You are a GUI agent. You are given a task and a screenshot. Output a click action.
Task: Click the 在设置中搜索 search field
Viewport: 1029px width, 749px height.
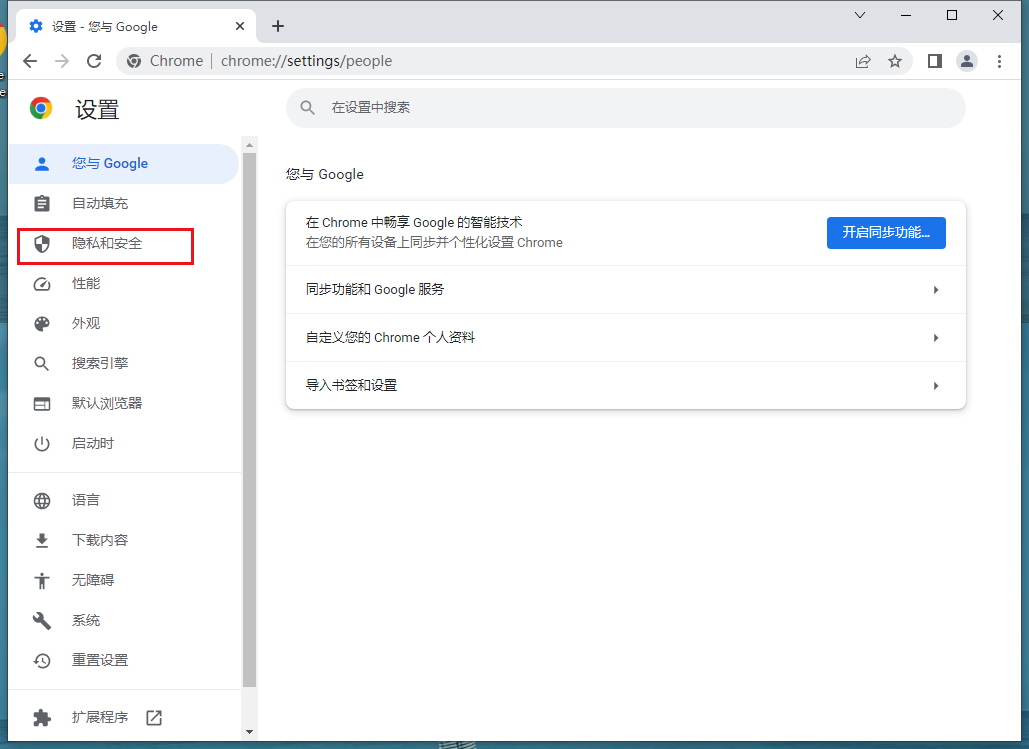(x=625, y=108)
